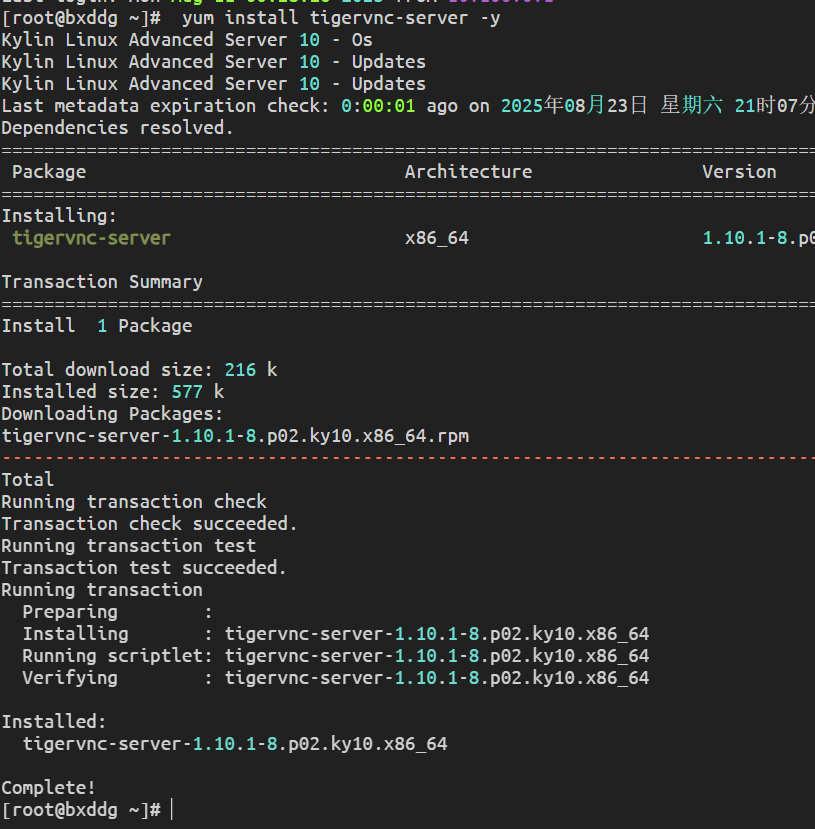
Task: Click the '1.10.1-8.p0' version cell
Action: point(758,238)
